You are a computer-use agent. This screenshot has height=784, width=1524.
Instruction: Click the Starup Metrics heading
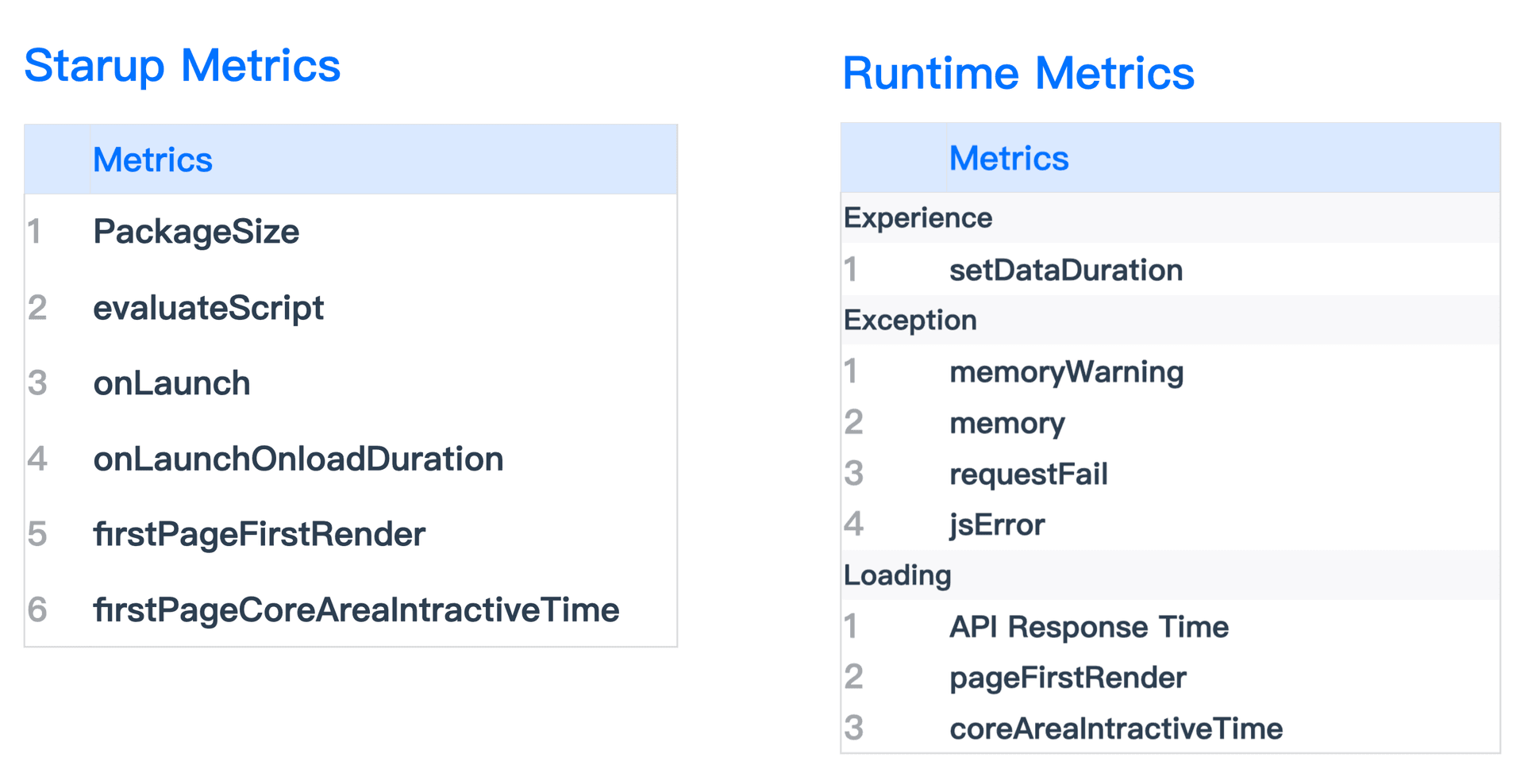182,66
